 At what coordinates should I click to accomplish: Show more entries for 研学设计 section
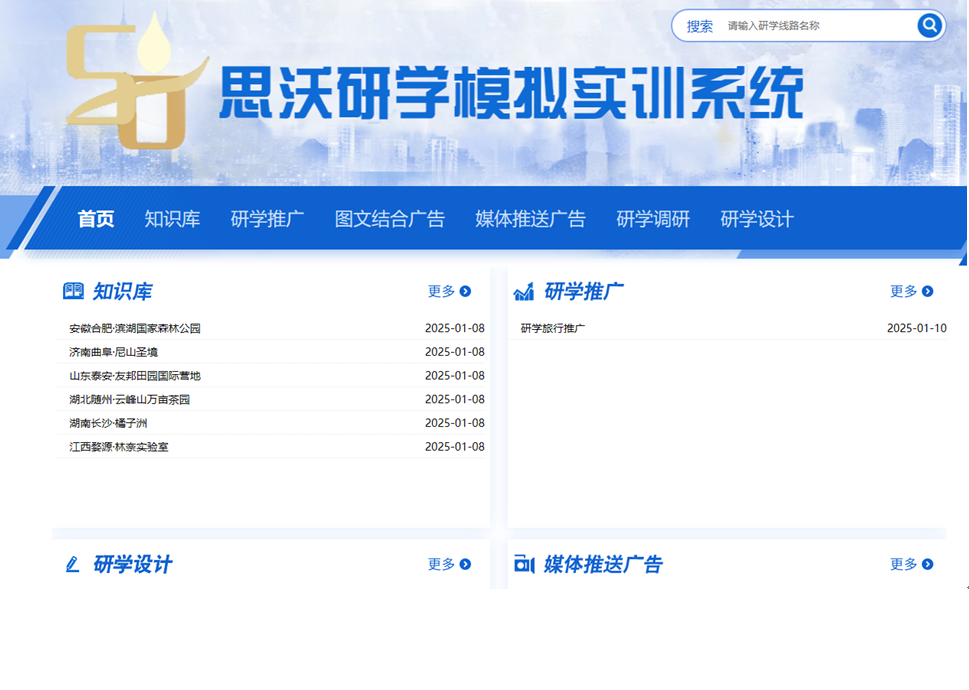click(x=449, y=564)
